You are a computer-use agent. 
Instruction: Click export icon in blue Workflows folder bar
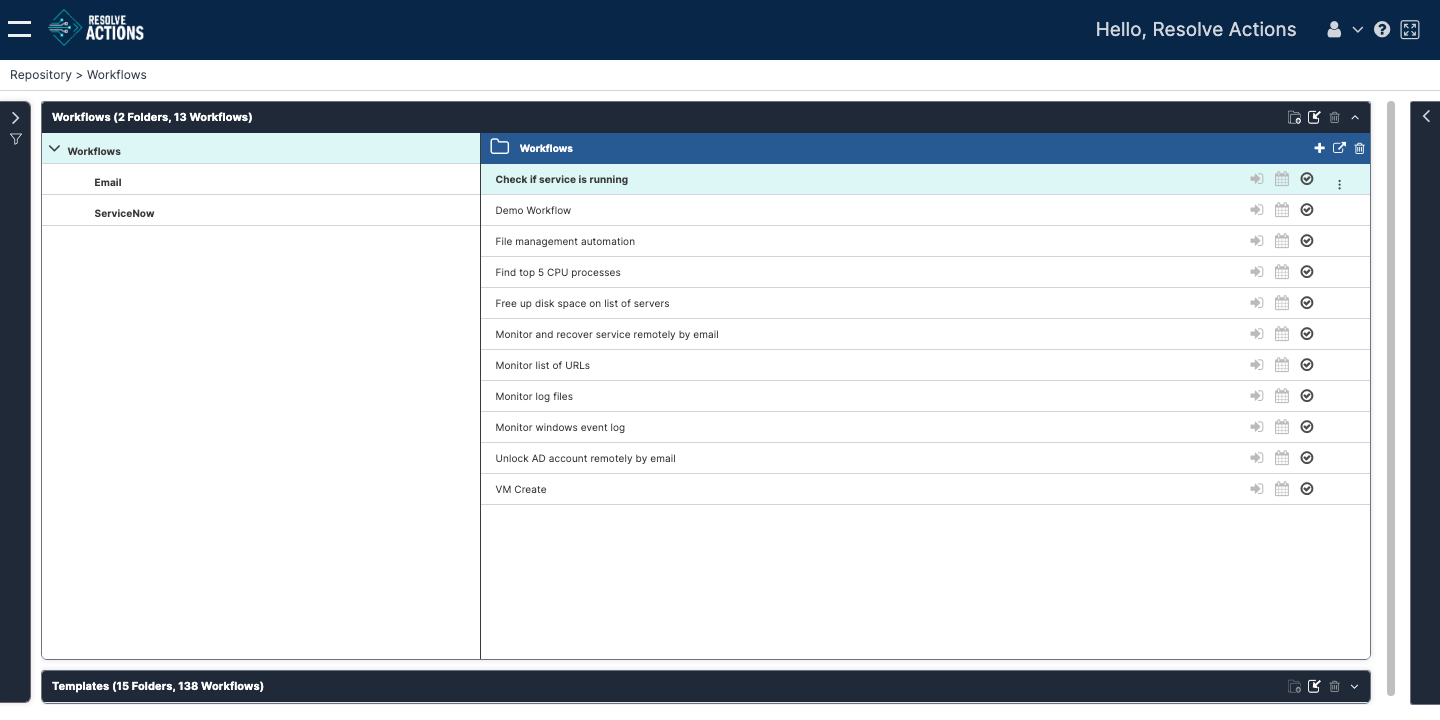click(x=1339, y=148)
